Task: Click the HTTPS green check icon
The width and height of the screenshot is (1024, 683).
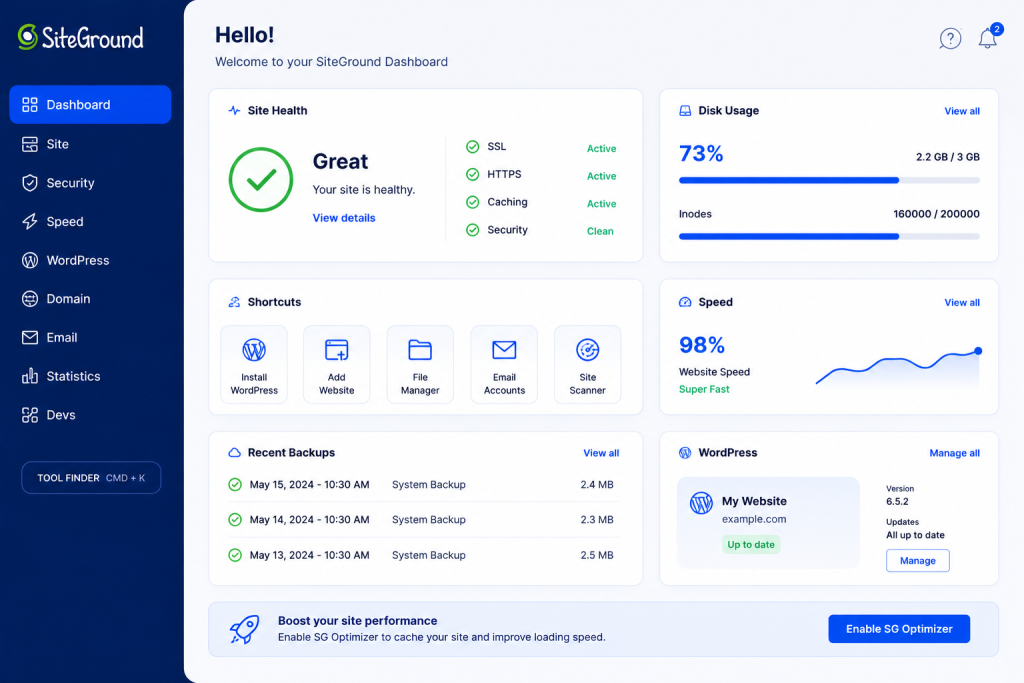Action: coord(472,174)
